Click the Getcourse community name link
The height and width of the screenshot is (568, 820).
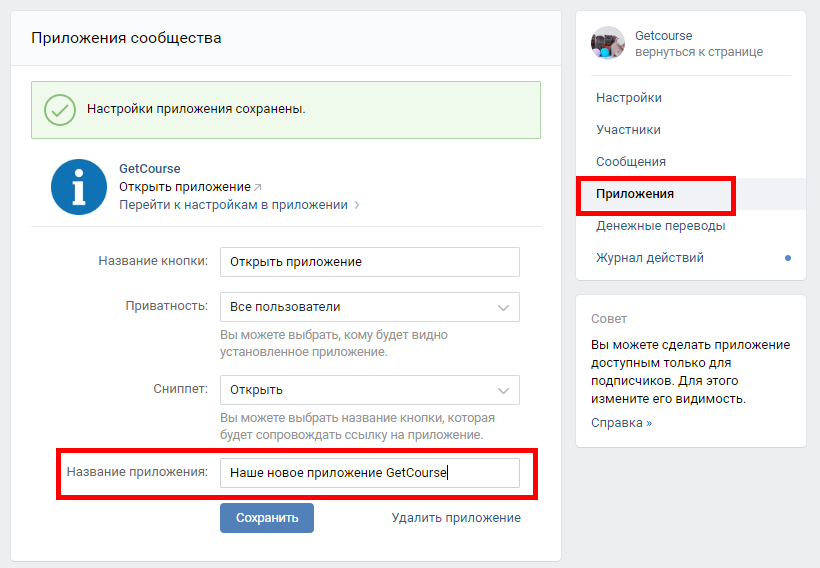coord(663,36)
